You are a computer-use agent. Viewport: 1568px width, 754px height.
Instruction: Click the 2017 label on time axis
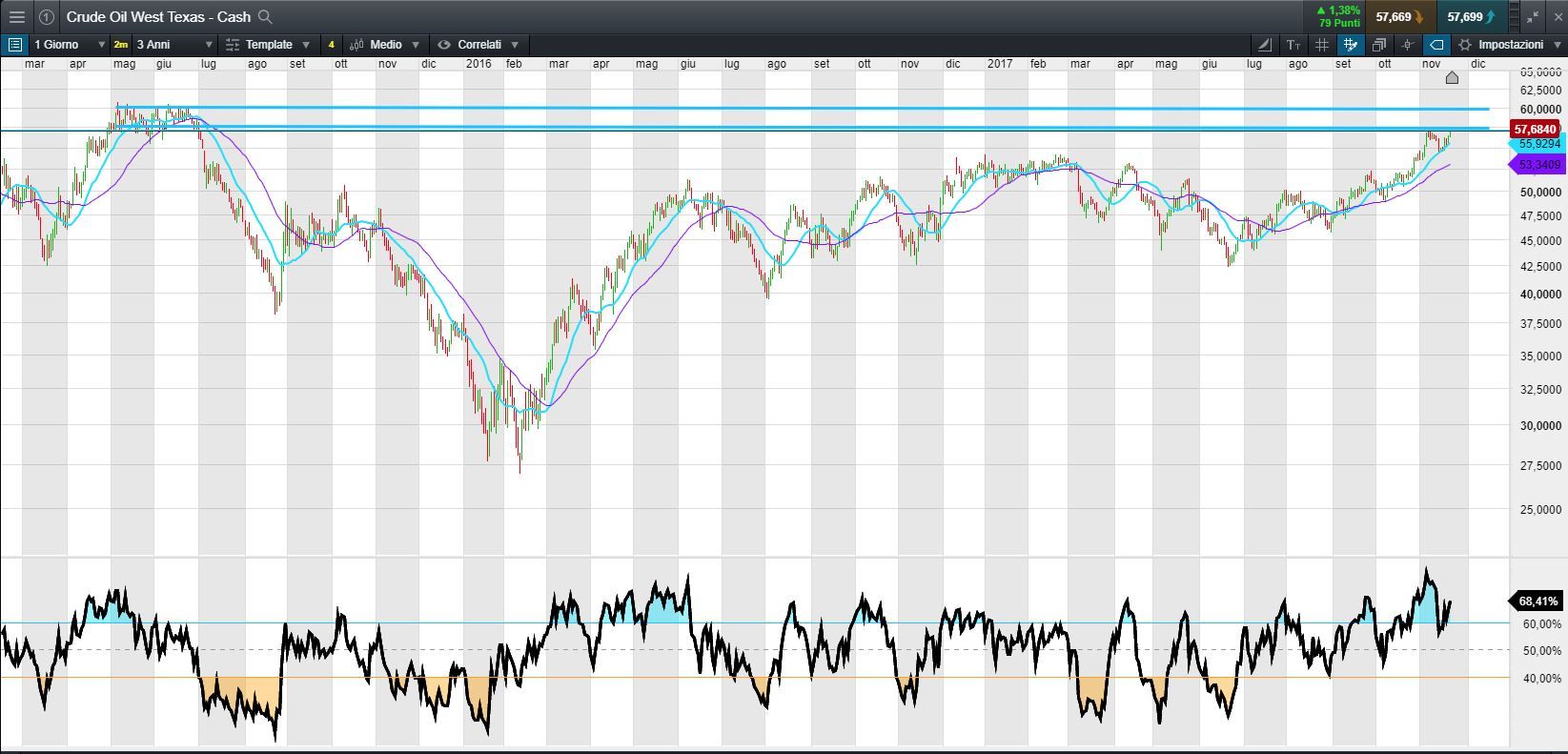[1000, 64]
